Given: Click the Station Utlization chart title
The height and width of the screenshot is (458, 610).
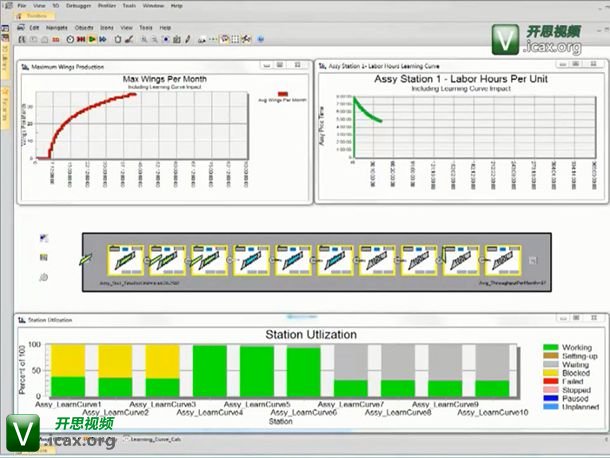Looking at the screenshot, I should (311, 335).
